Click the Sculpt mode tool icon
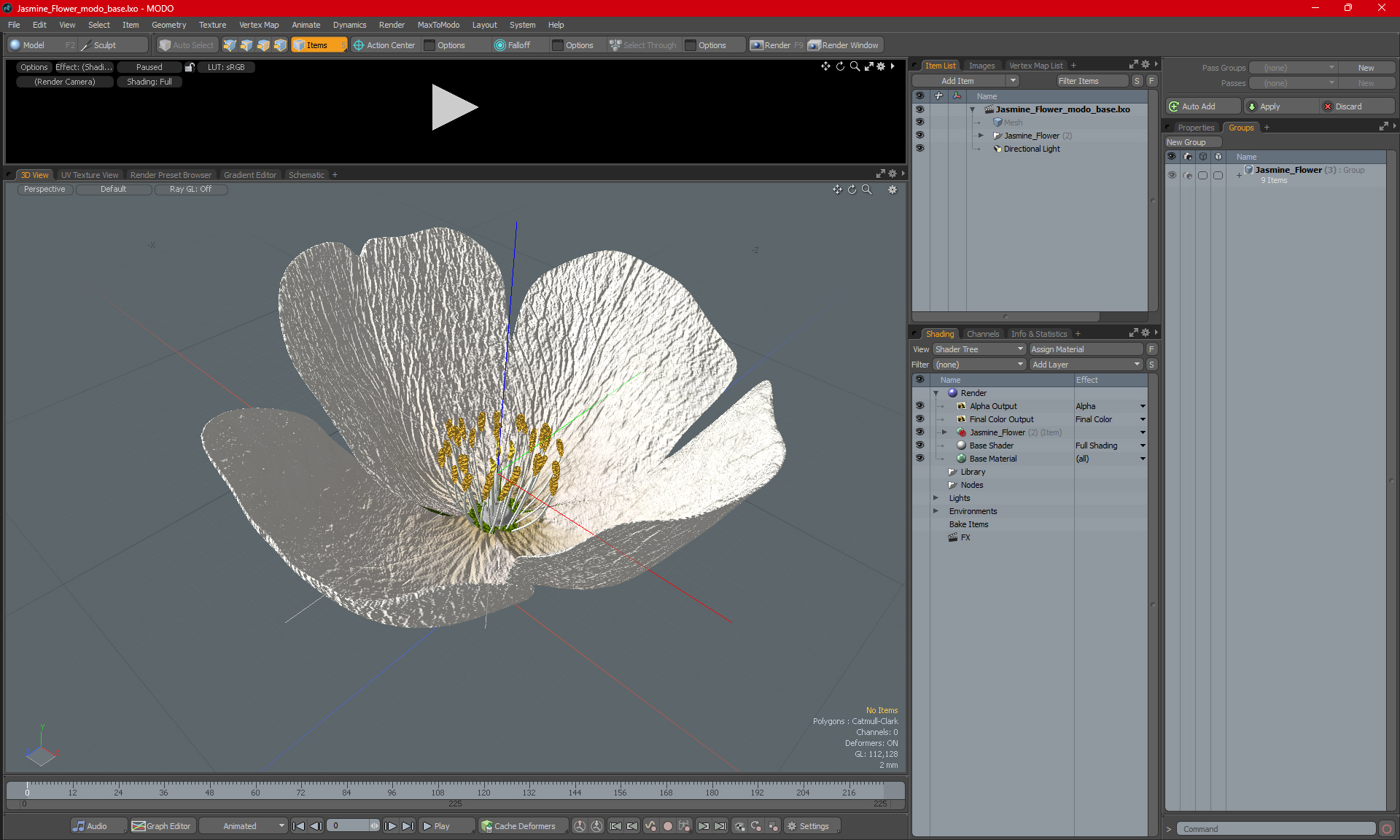Viewport: 1400px width, 840px height. (x=85, y=45)
